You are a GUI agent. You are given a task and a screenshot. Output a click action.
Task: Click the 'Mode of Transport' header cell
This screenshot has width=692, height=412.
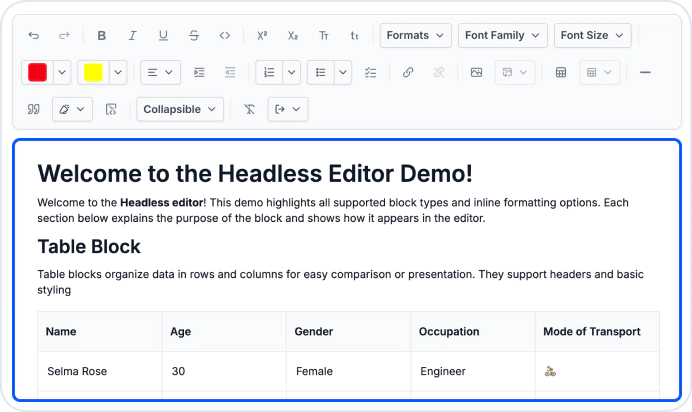pos(598,332)
